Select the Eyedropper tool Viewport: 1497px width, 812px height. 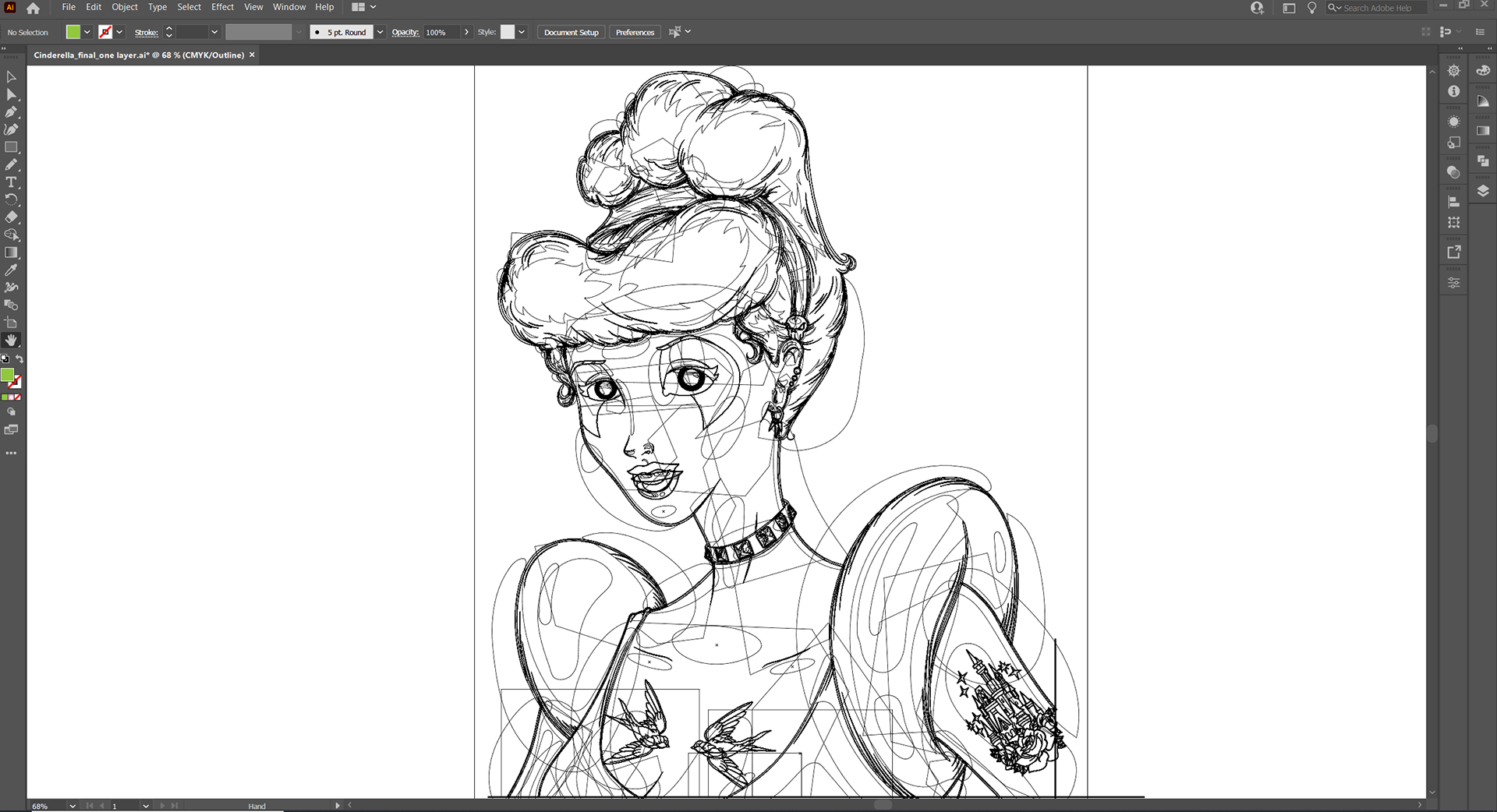11,270
